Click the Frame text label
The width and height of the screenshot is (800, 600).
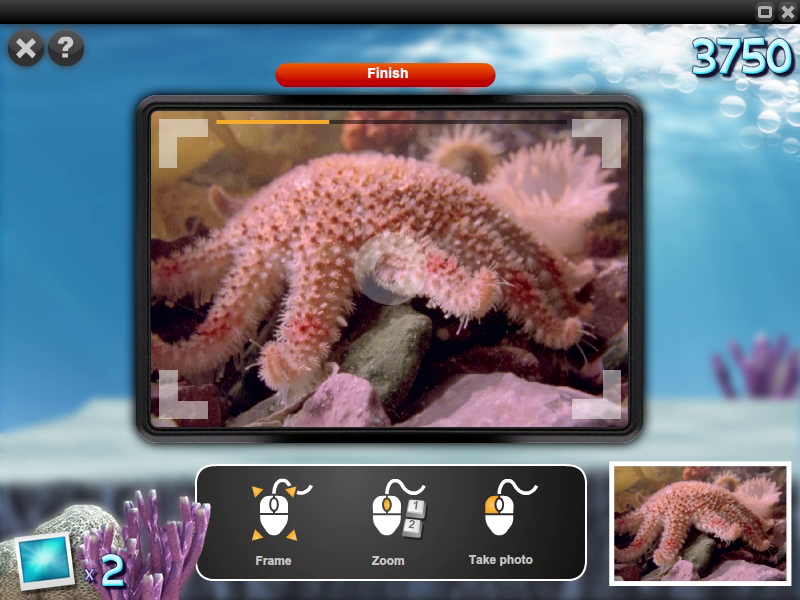pyautogui.click(x=273, y=561)
